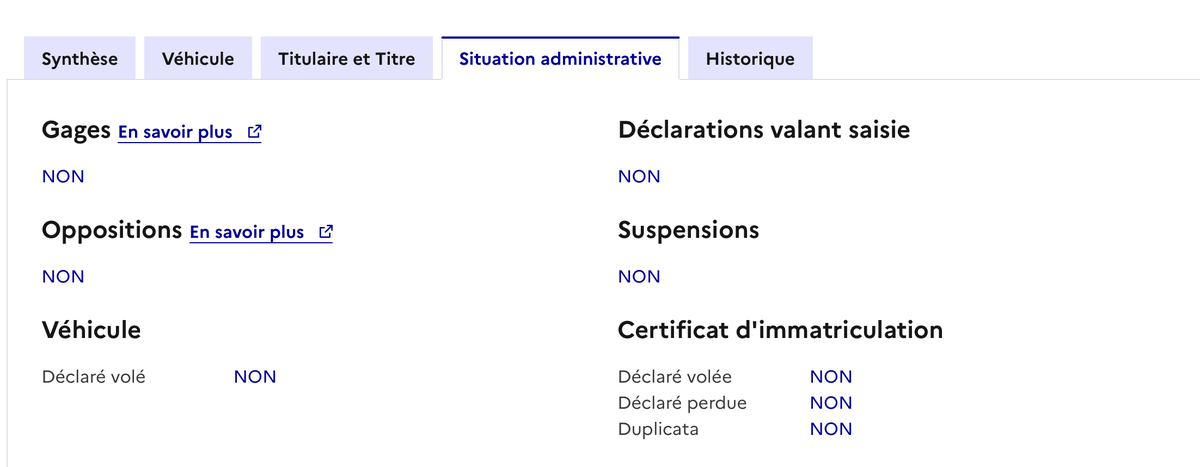Click the NON value under Suspensions
The height and width of the screenshot is (467, 1200).
639,277
